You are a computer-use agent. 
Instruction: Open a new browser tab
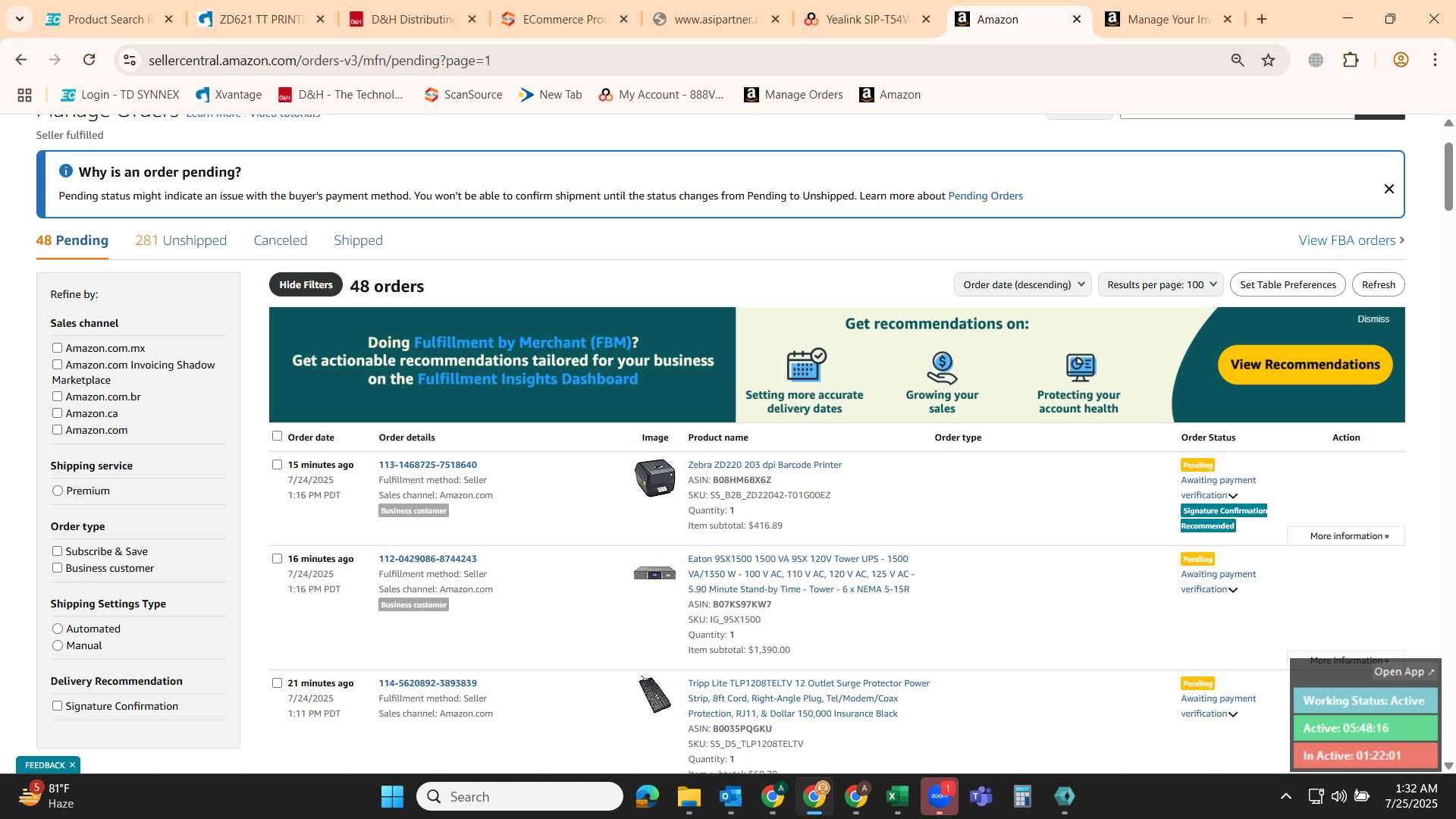(1262, 19)
